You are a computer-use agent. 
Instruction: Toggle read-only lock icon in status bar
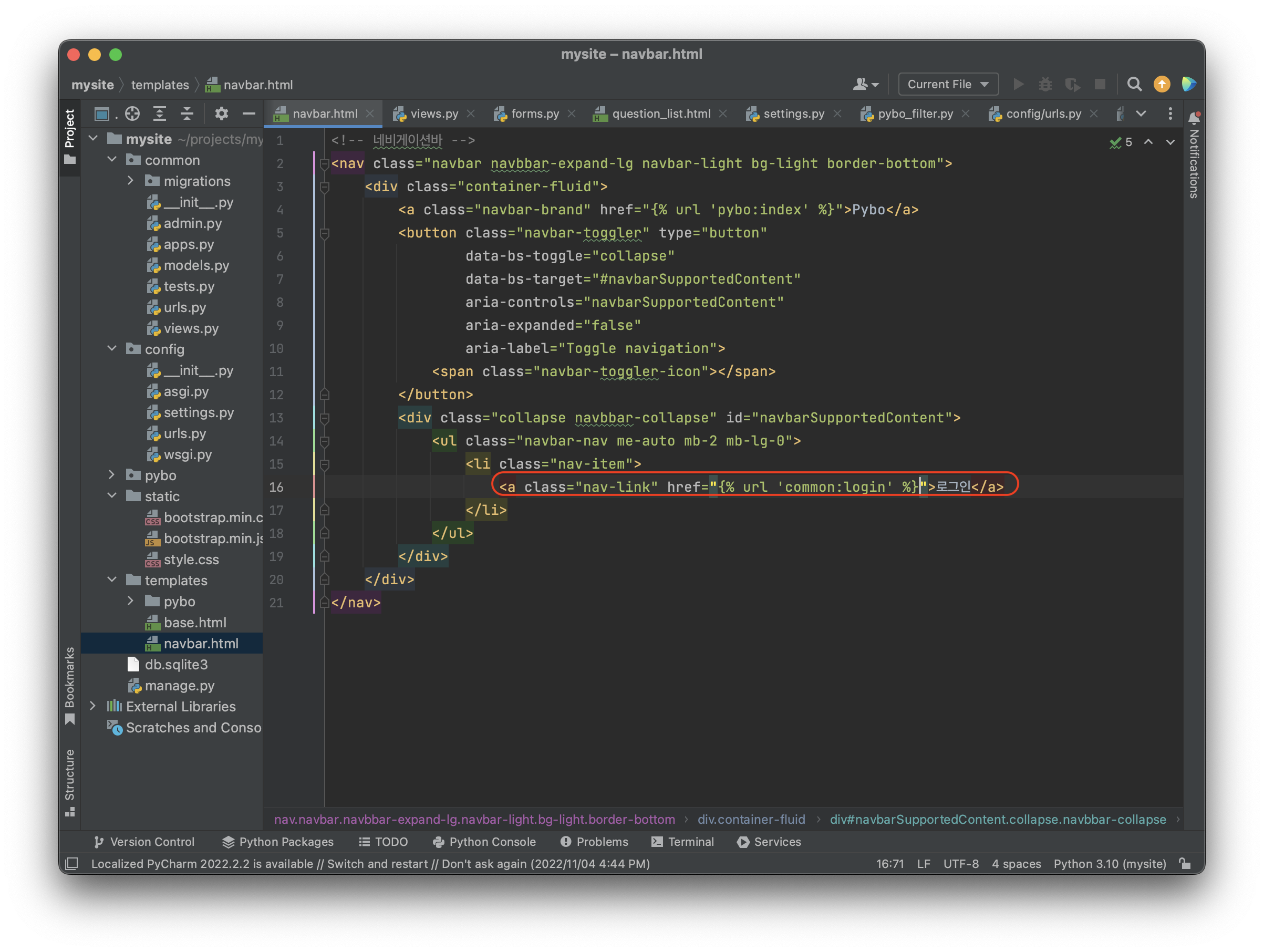click(x=1185, y=863)
